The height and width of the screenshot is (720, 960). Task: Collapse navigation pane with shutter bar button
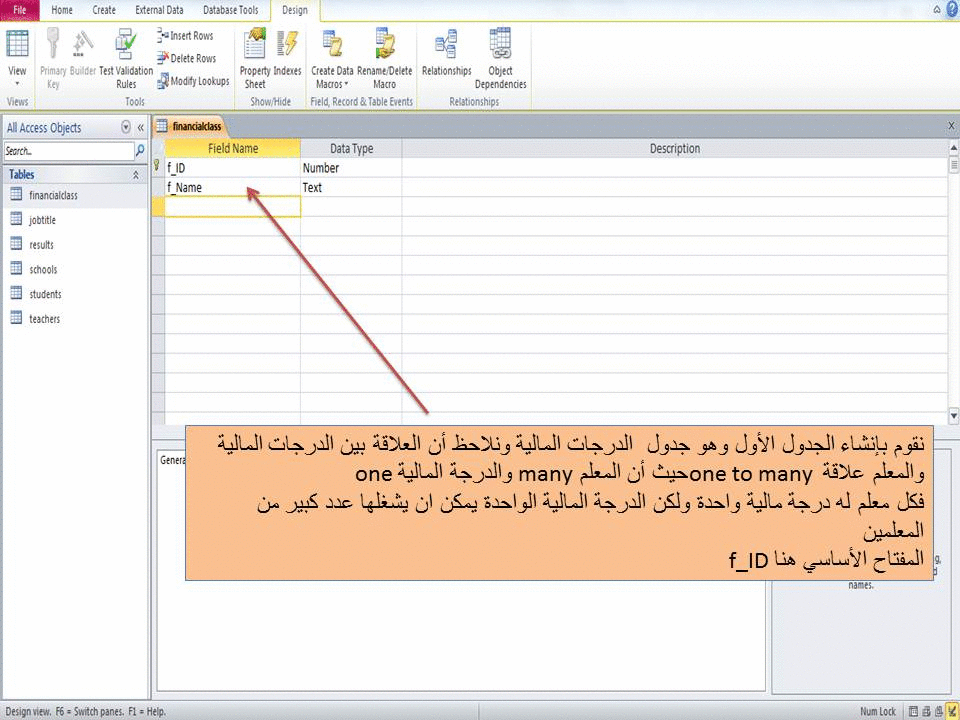[140, 127]
